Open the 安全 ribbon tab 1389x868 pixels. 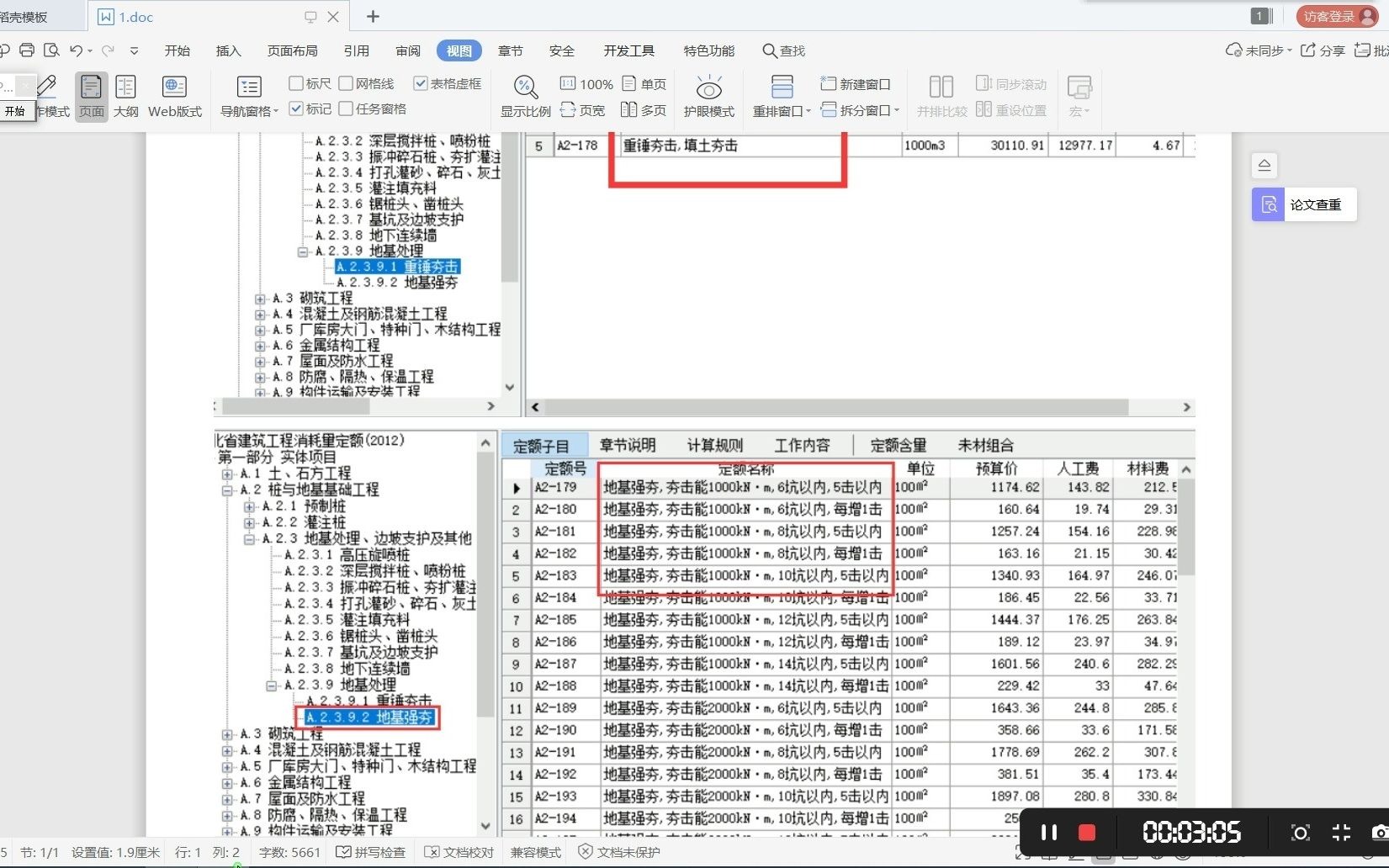pyautogui.click(x=562, y=50)
